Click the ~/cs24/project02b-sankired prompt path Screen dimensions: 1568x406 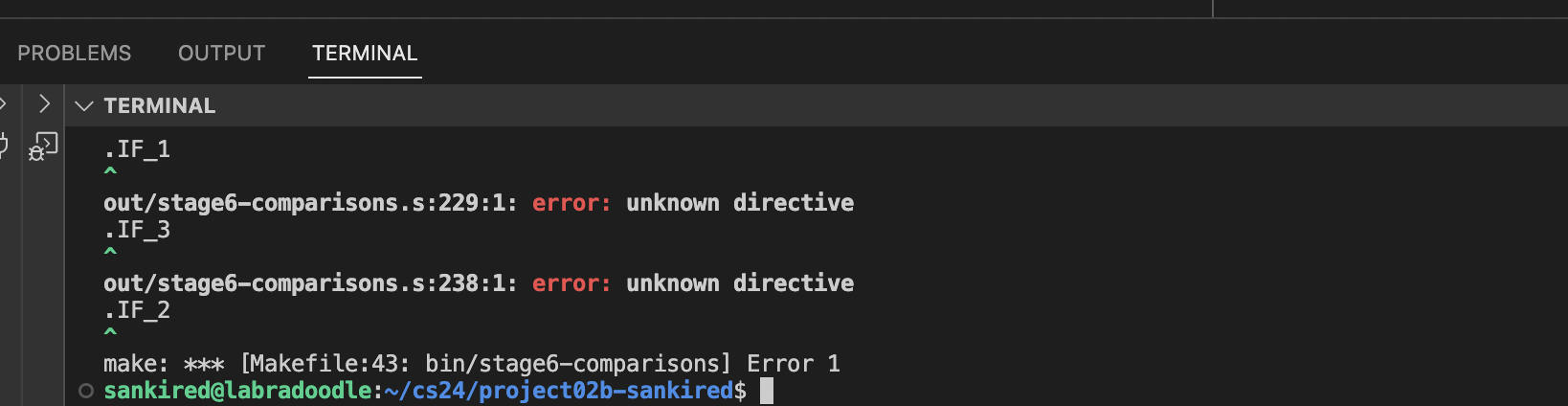point(557,391)
